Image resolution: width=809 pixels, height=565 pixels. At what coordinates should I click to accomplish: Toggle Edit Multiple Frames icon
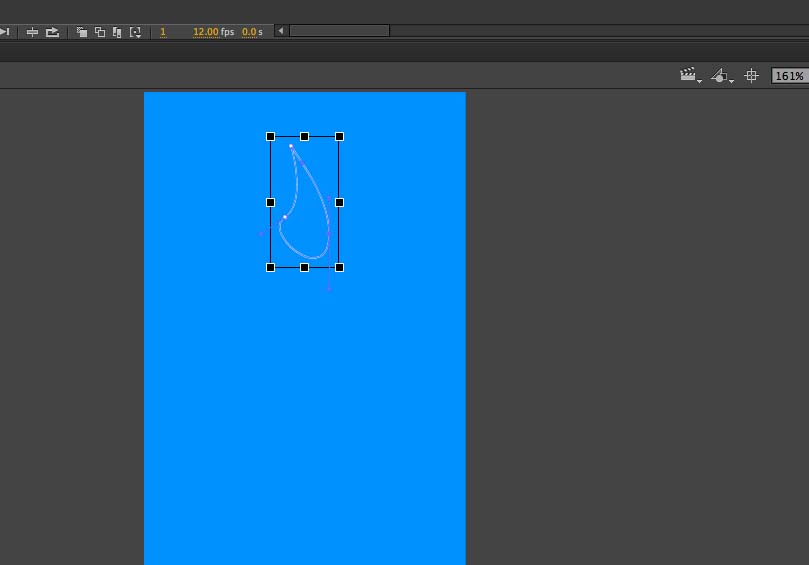117,32
